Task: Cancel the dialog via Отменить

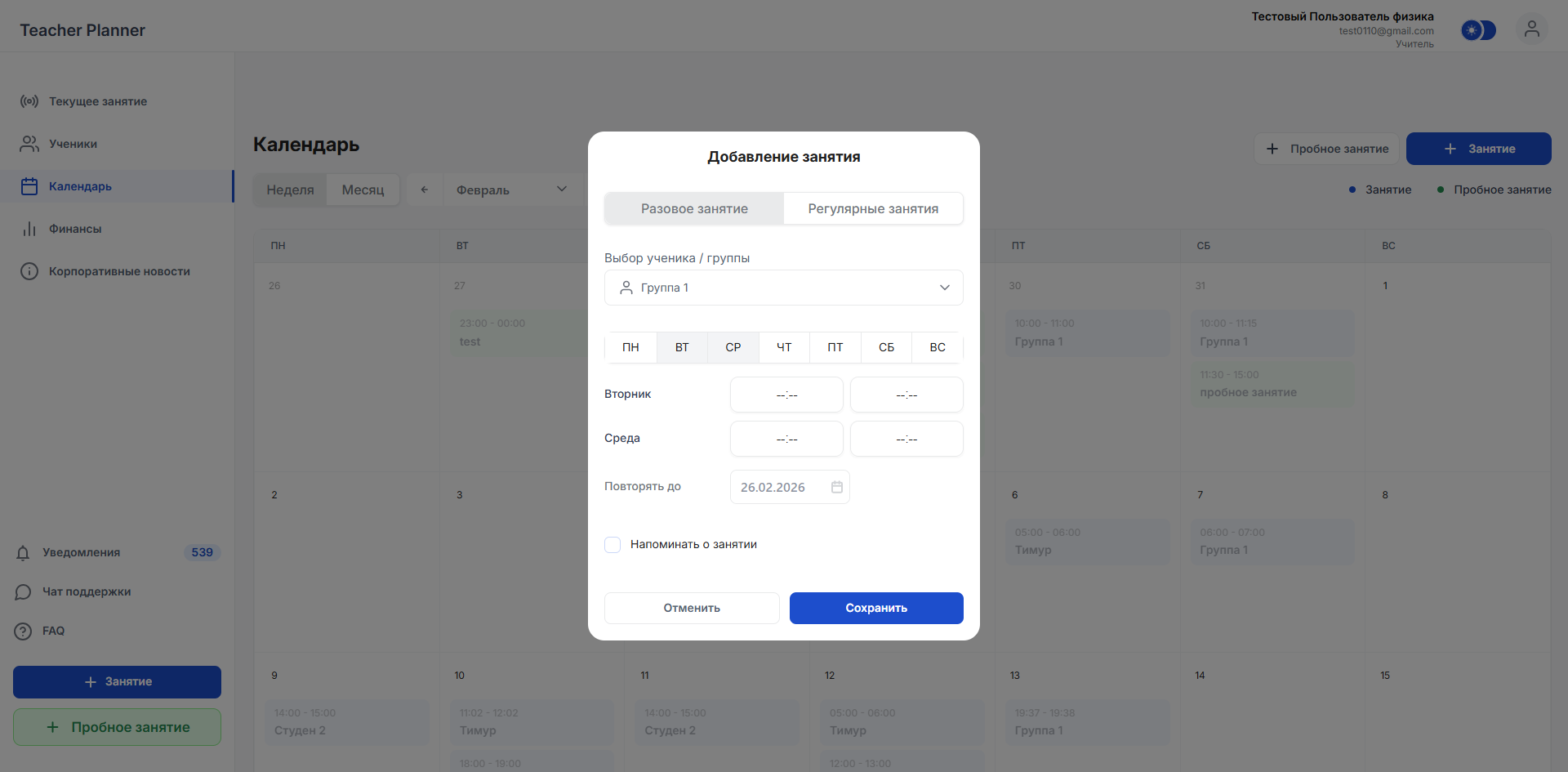Action: pos(691,608)
